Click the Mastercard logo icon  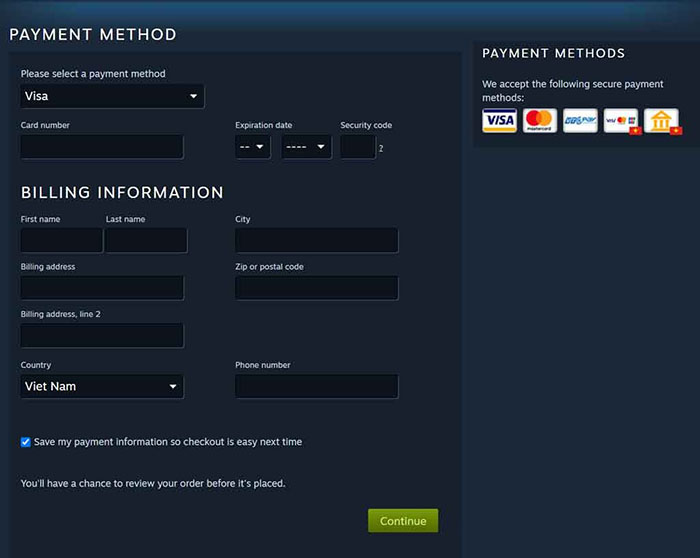540,121
